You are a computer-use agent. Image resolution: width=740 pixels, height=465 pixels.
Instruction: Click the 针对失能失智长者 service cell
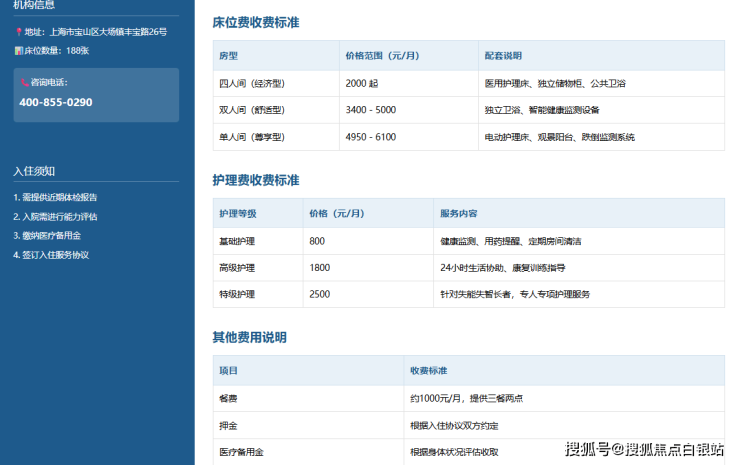[579, 294]
